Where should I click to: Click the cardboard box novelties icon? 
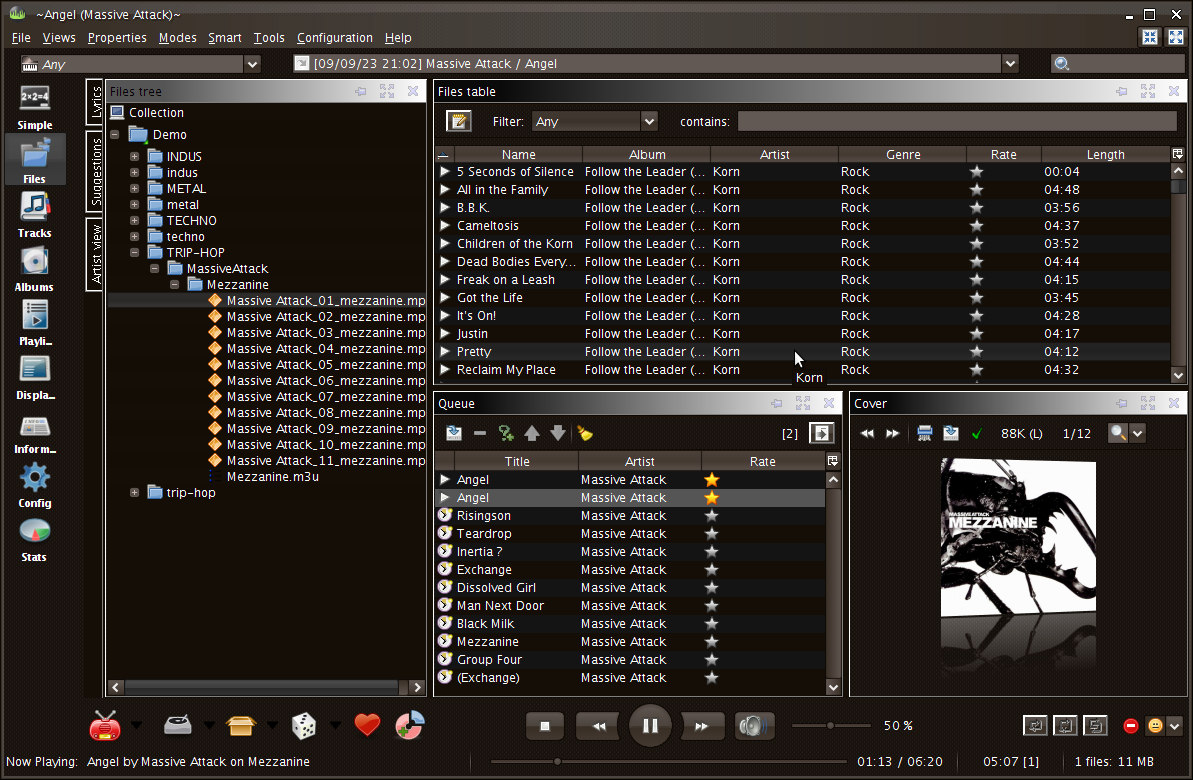point(241,725)
